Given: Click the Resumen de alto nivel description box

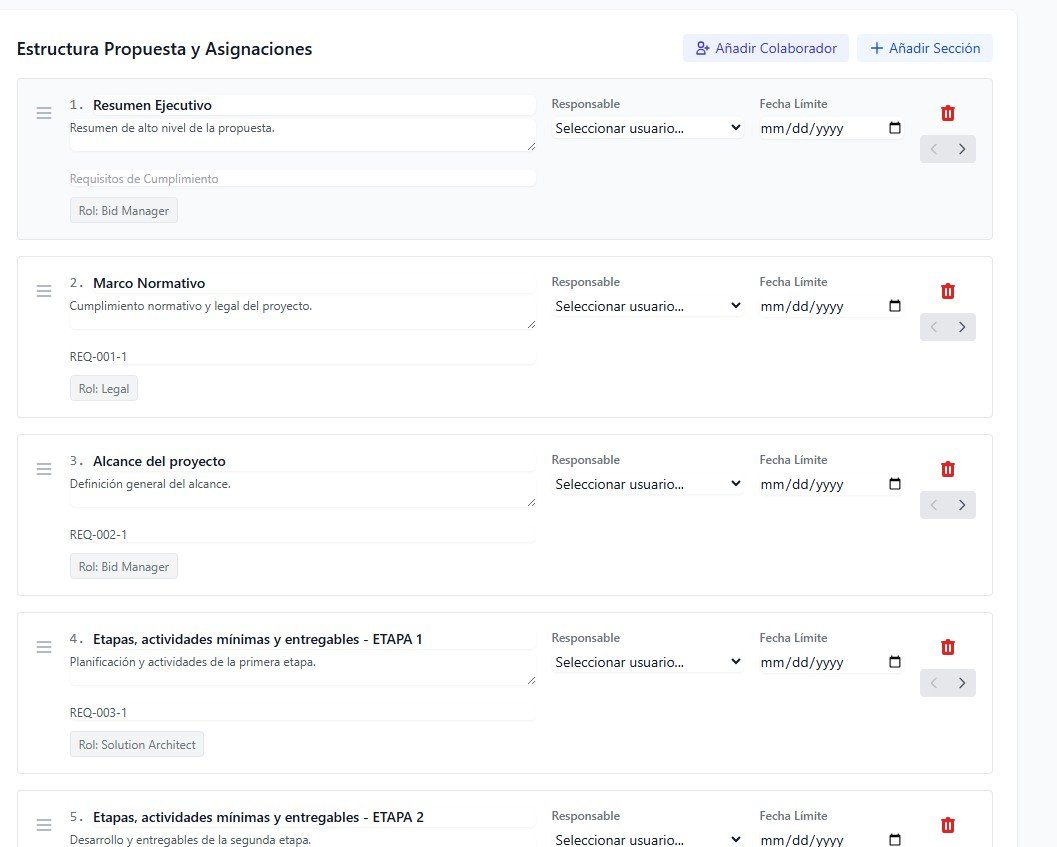Looking at the screenshot, I should click(303, 135).
